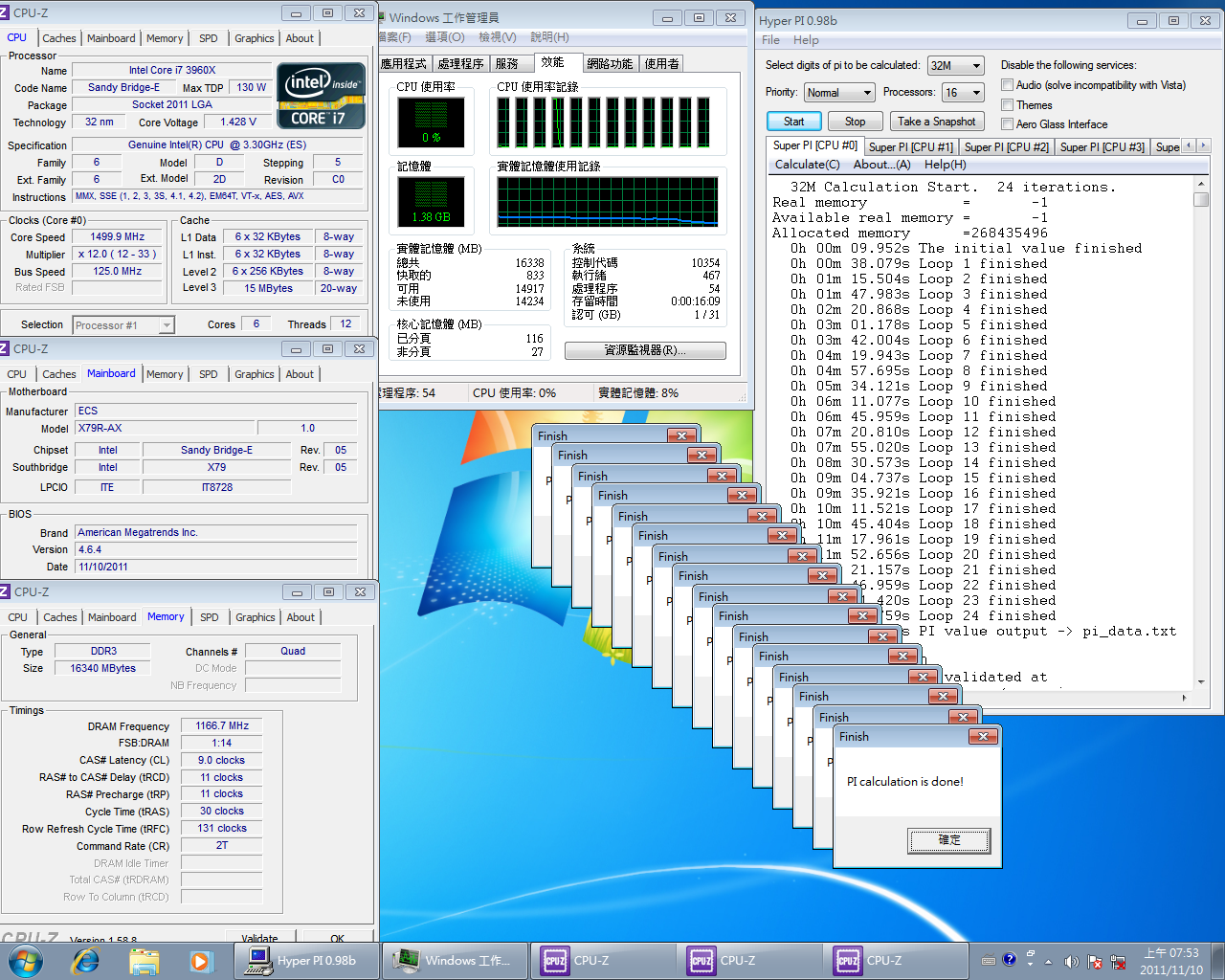The height and width of the screenshot is (980, 1225).
Task: Click the Show desktop strip on taskbar
Action: pos(1218,961)
